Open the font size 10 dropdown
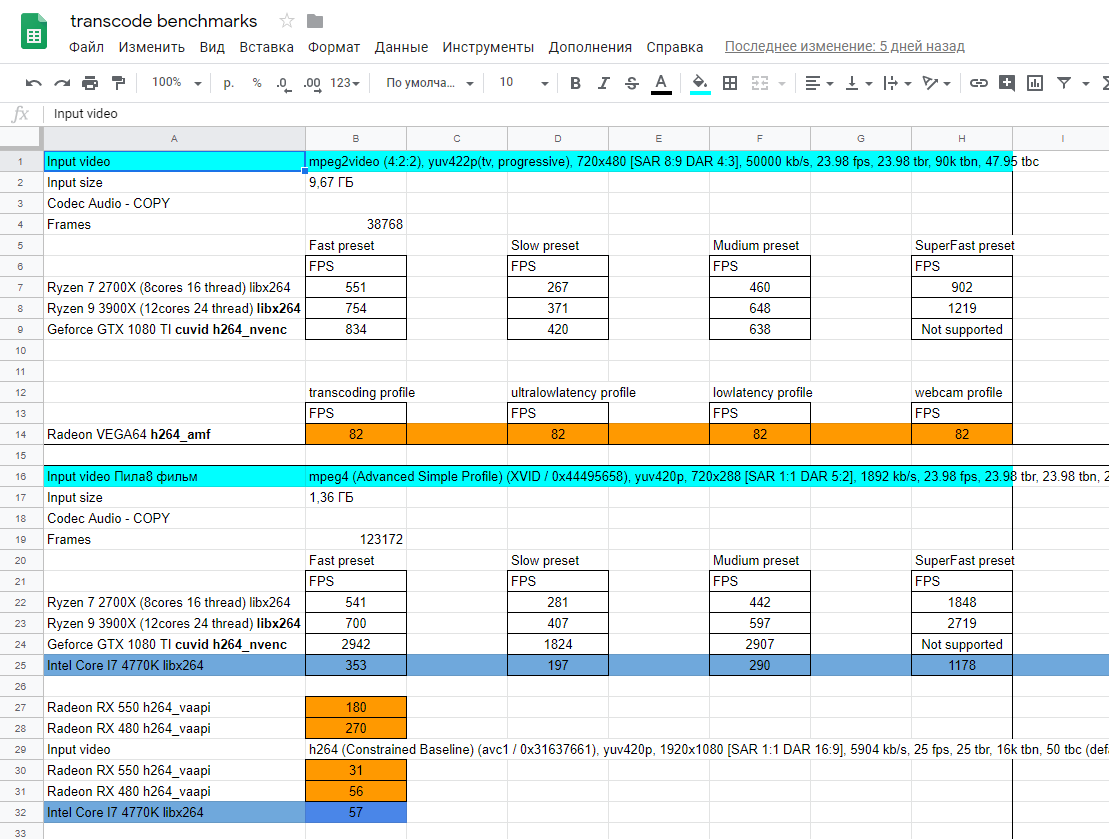The height and width of the screenshot is (839, 1109). (523, 83)
